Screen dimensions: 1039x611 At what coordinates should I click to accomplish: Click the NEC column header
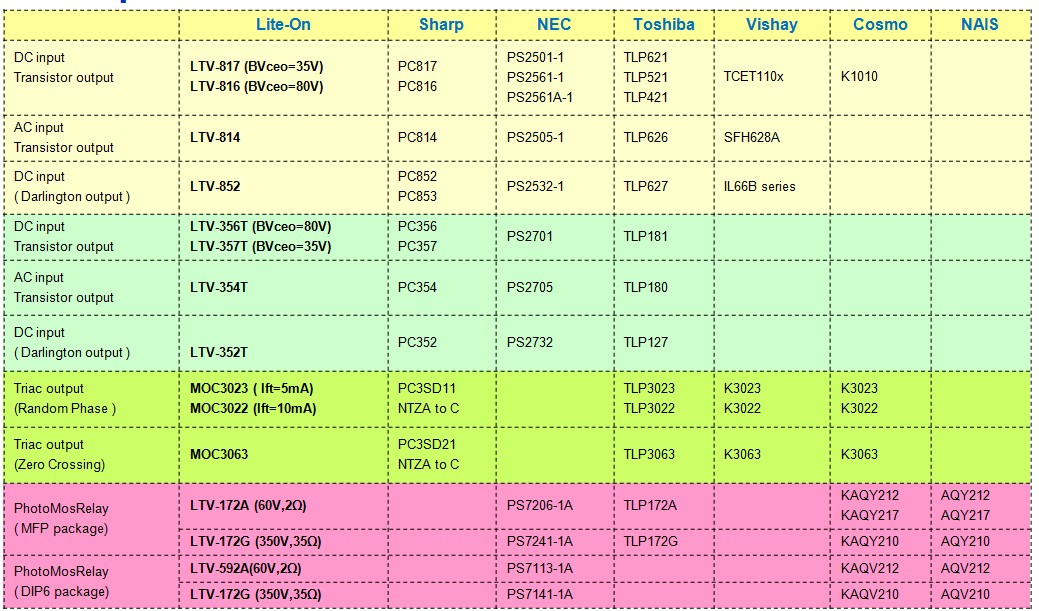point(553,25)
